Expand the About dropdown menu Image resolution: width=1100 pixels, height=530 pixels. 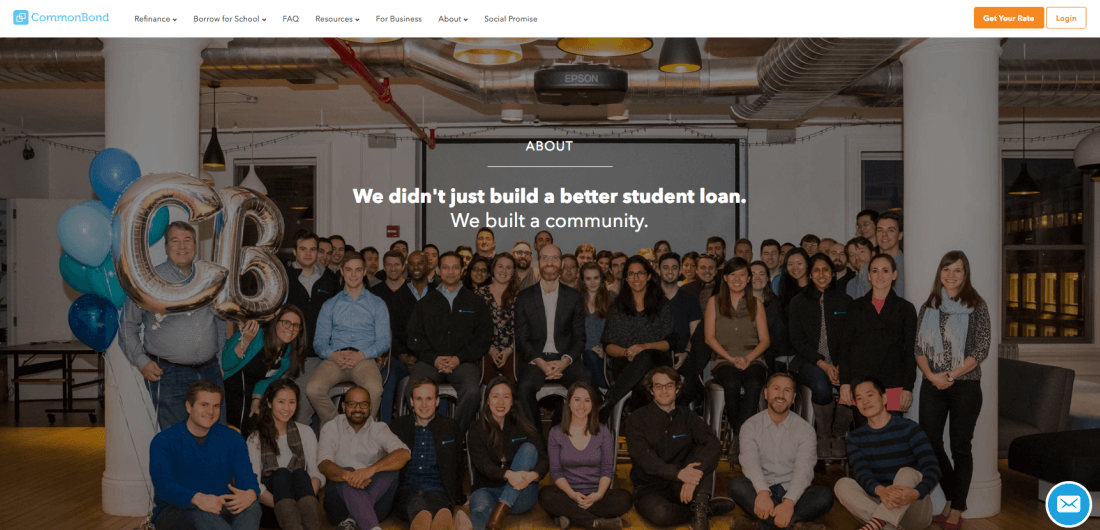pyautogui.click(x=452, y=19)
